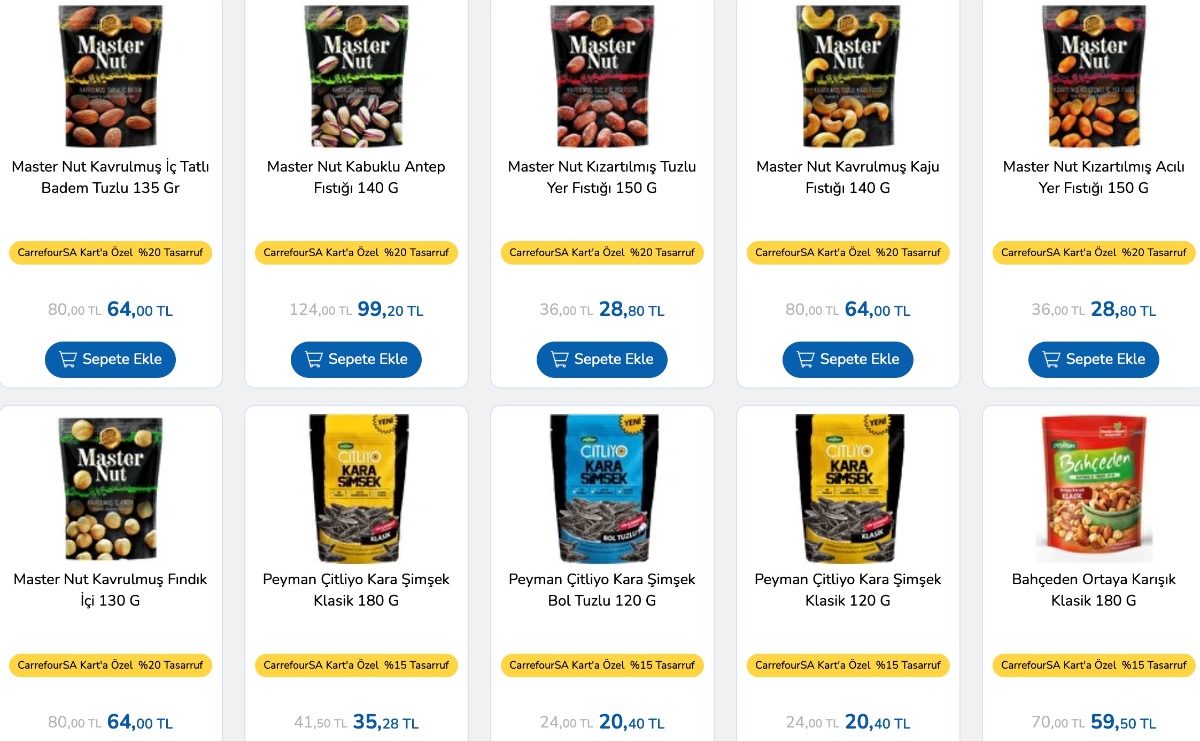Open Peyman Çitliyo Kara Şimşek Klasik 120 G title

[x=848, y=590]
